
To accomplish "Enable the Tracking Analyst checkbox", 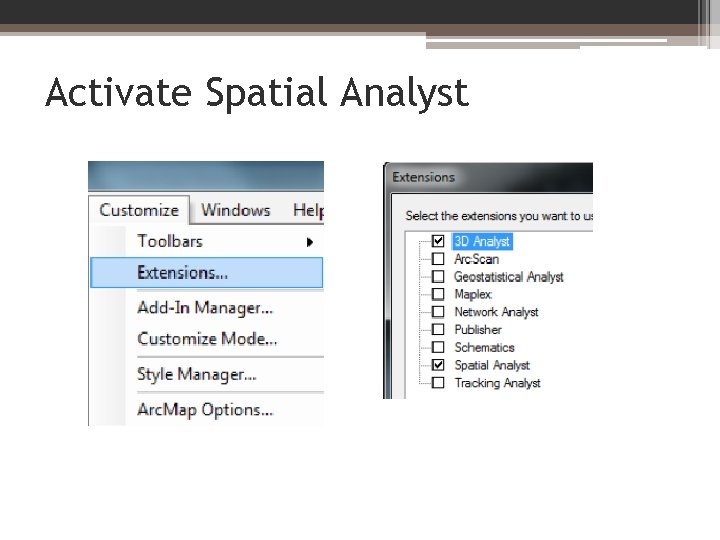I will tap(438, 382).
